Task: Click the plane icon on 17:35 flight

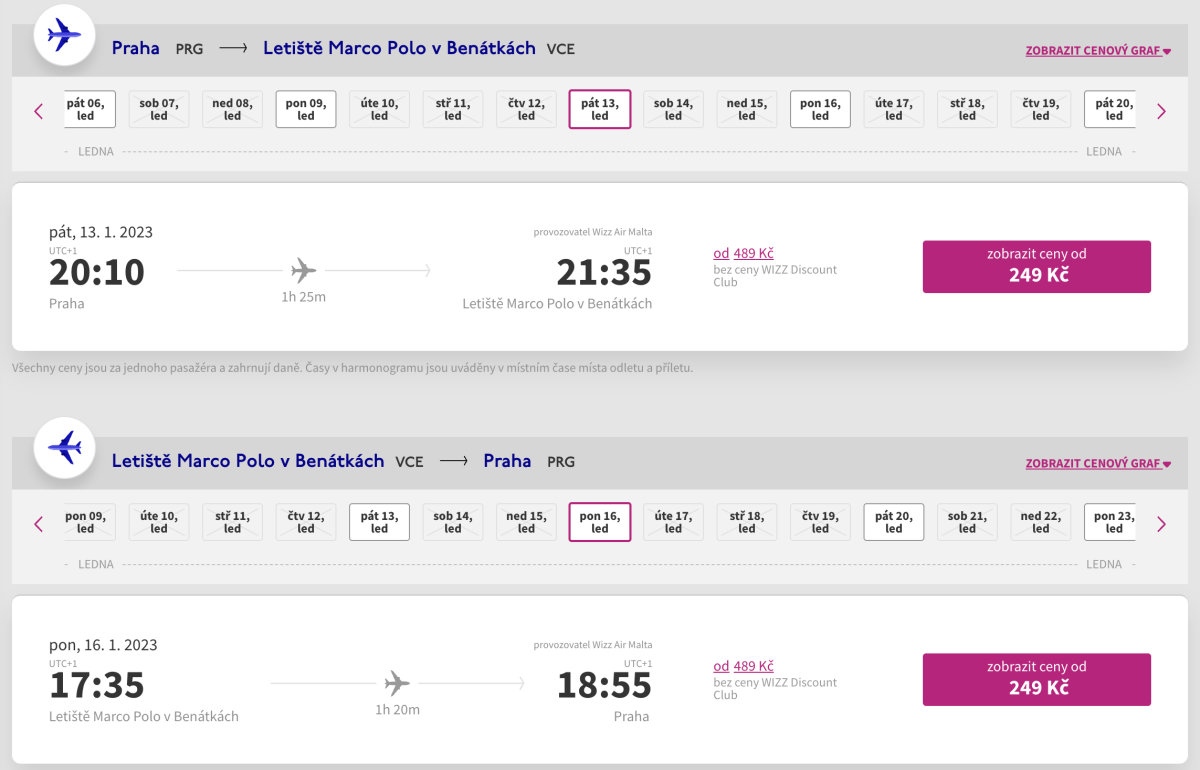Action: 397,683
